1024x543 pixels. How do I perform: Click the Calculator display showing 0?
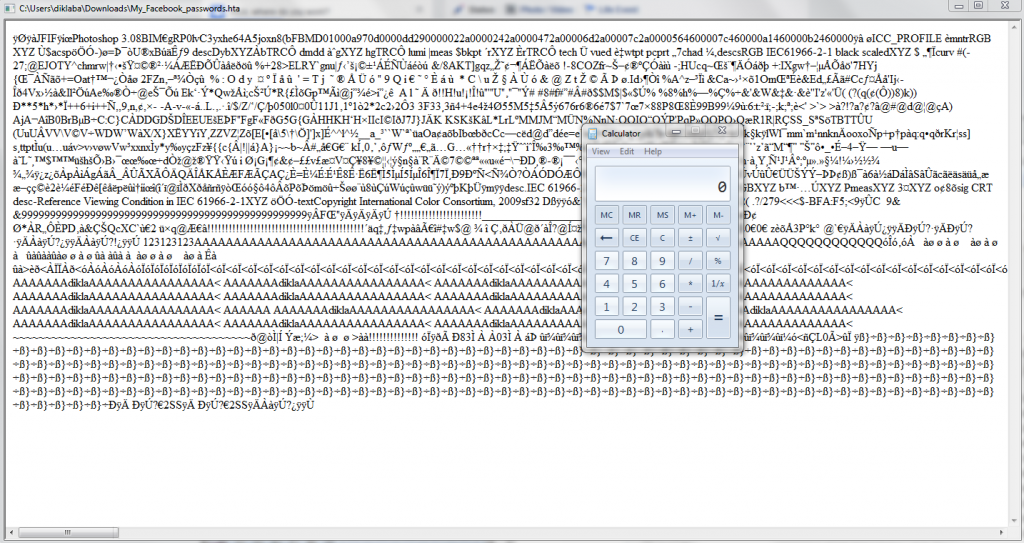662,184
